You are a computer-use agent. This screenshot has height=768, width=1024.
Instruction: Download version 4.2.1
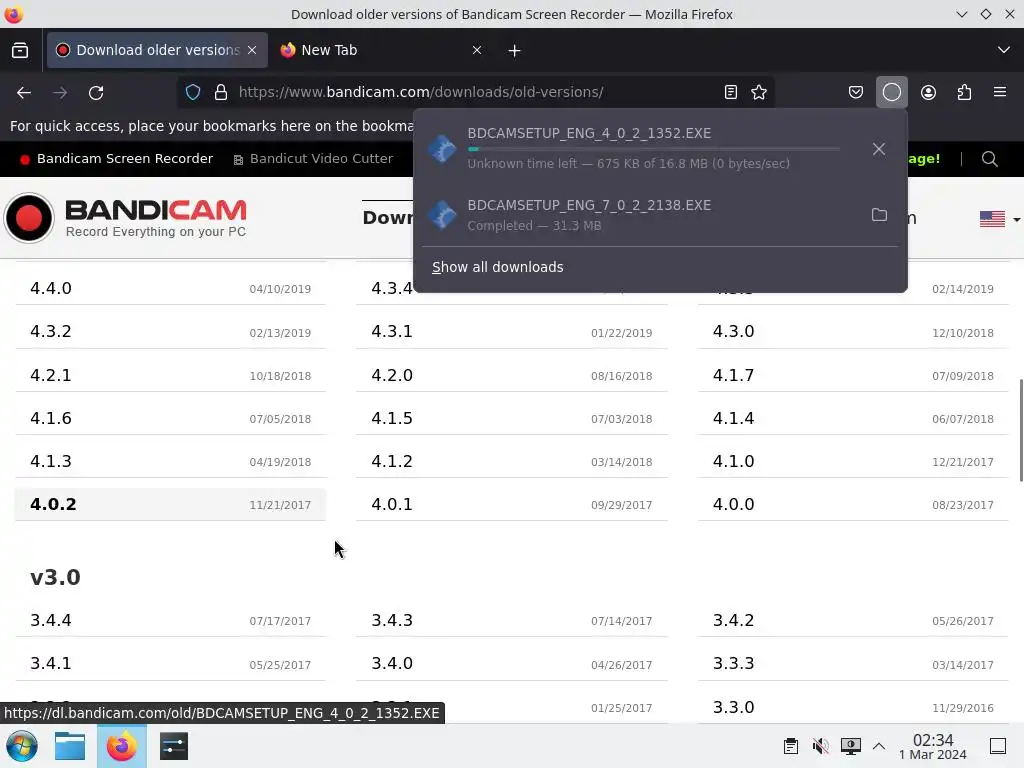170,376
